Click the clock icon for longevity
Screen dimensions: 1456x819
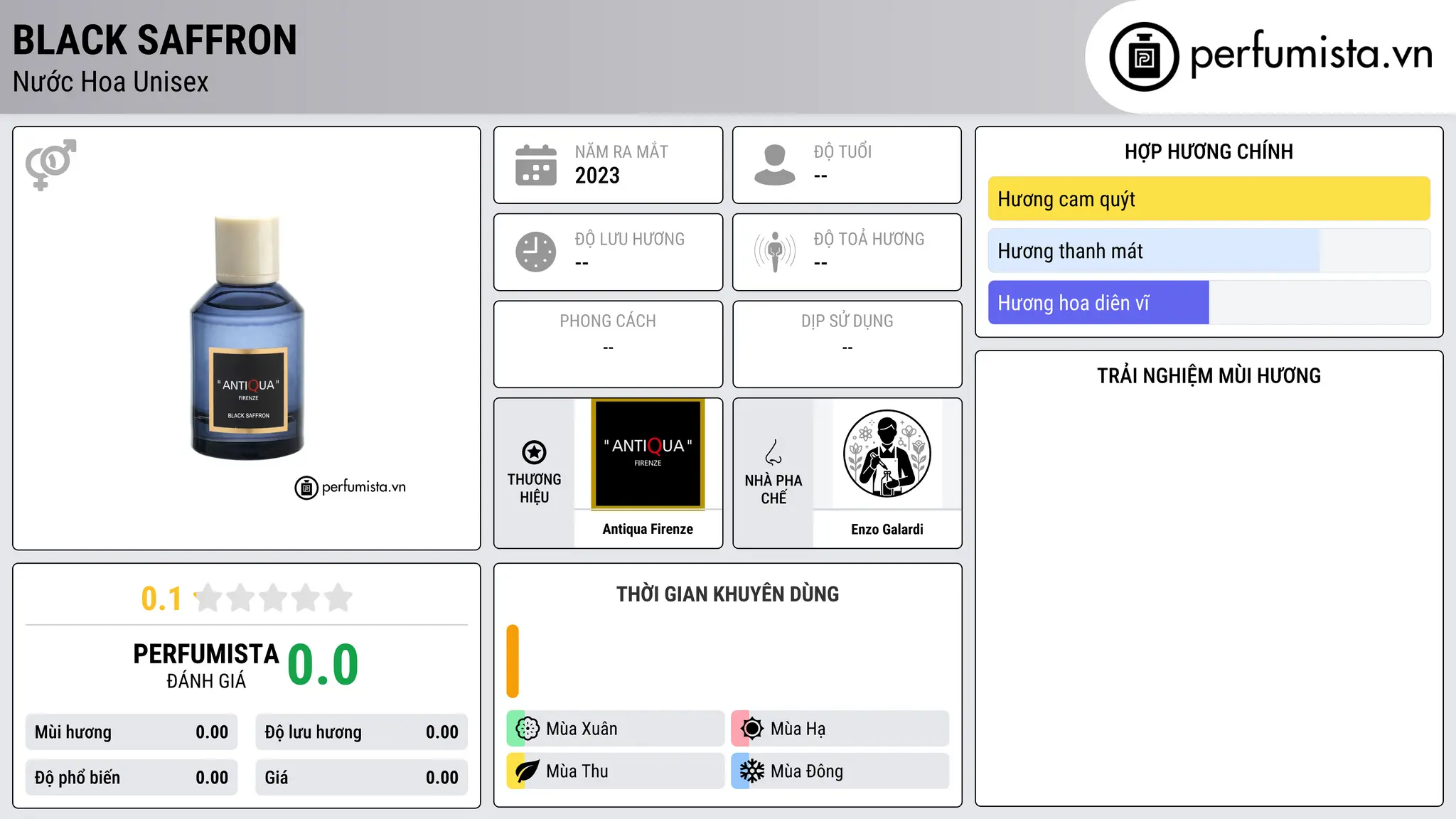(536, 252)
